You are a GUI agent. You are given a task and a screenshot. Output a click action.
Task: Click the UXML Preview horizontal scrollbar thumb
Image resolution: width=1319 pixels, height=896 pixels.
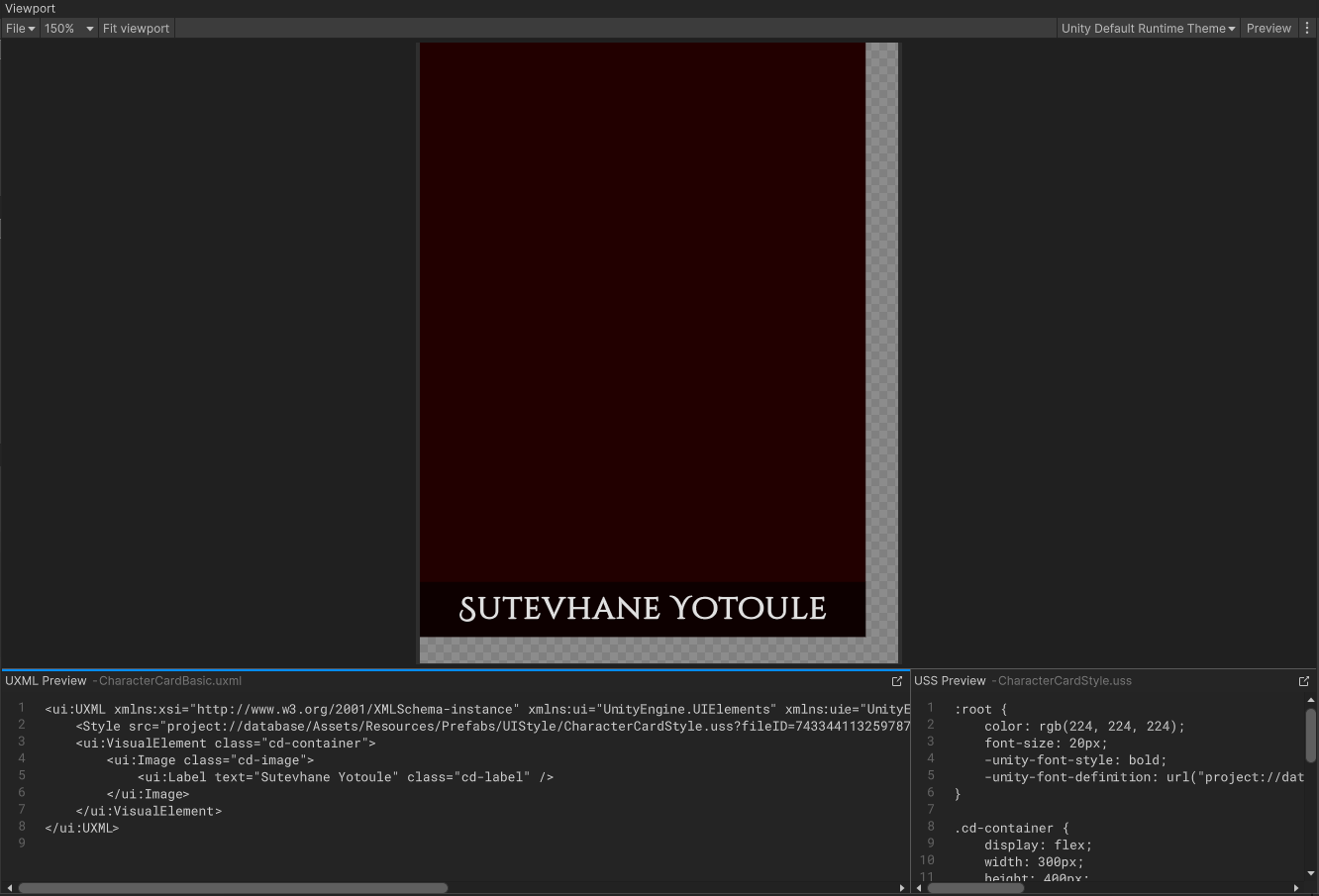click(x=233, y=888)
